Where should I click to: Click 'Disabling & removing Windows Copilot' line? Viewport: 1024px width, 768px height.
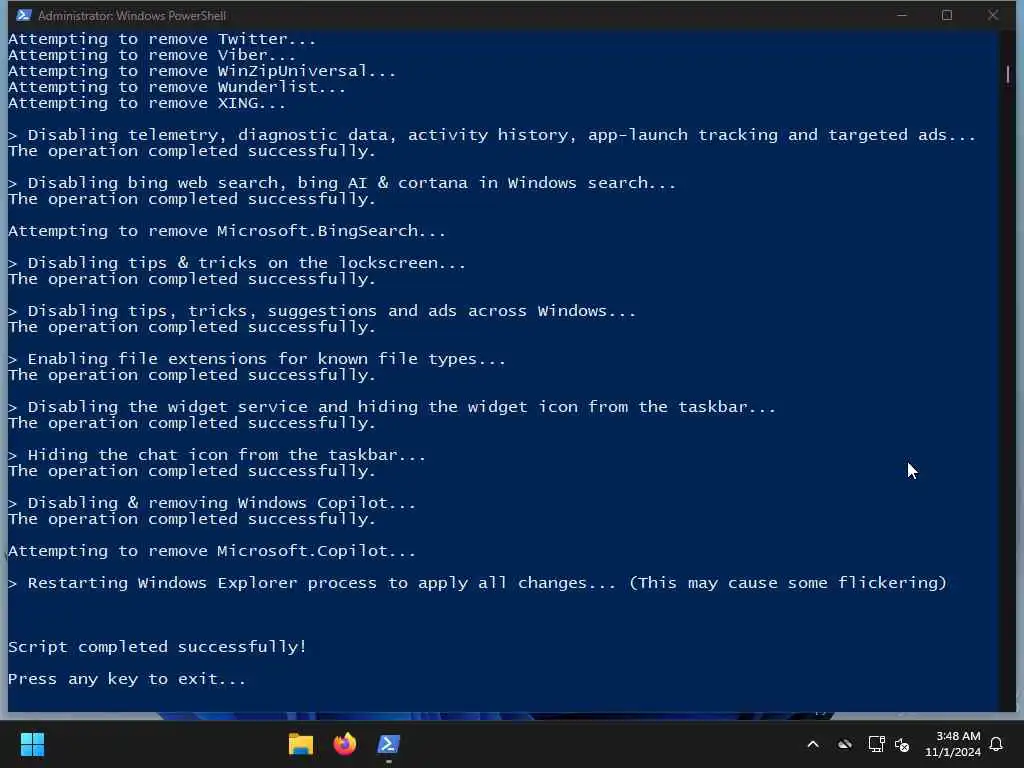tap(212, 503)
